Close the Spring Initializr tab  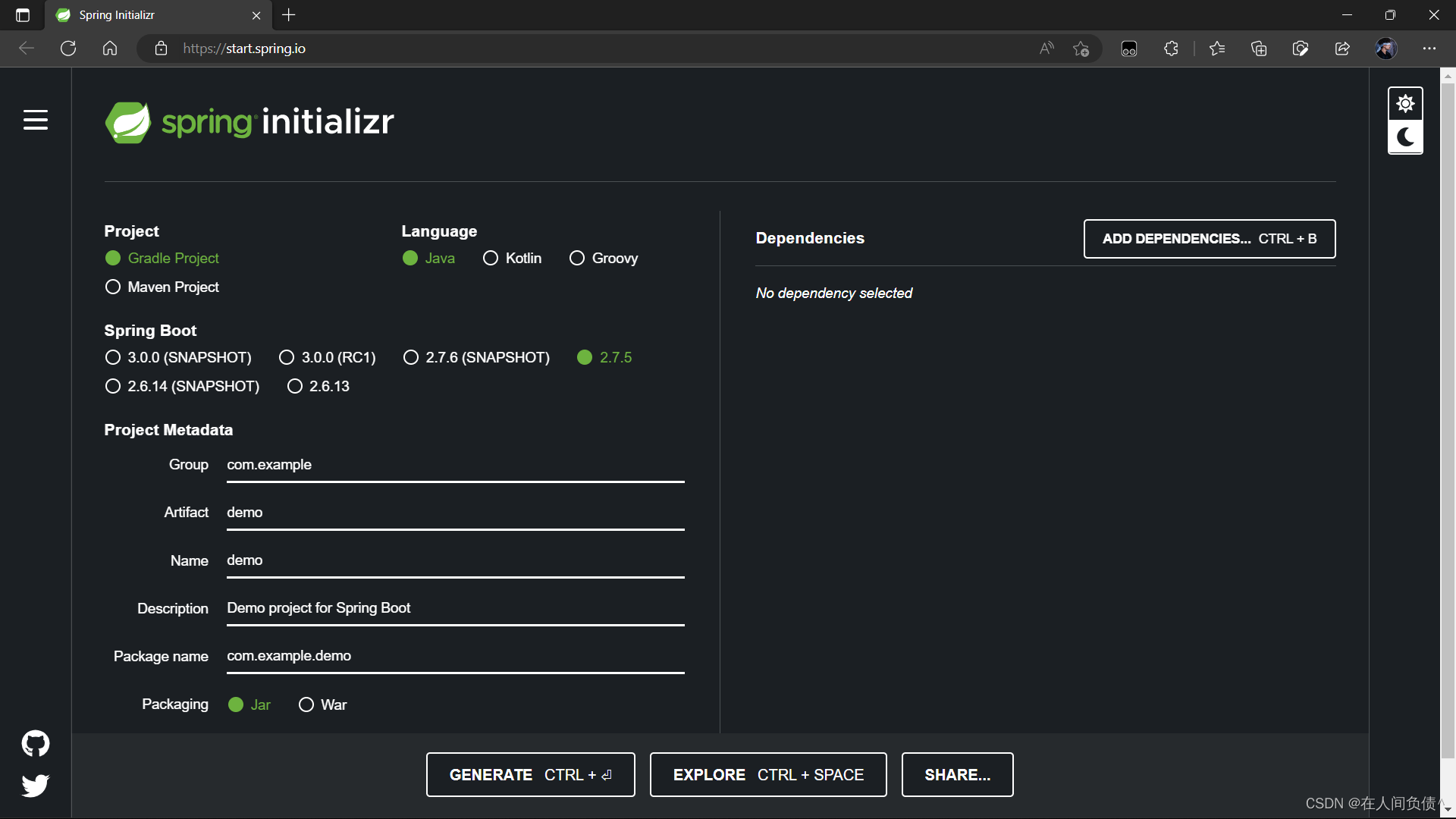(256, 15)
